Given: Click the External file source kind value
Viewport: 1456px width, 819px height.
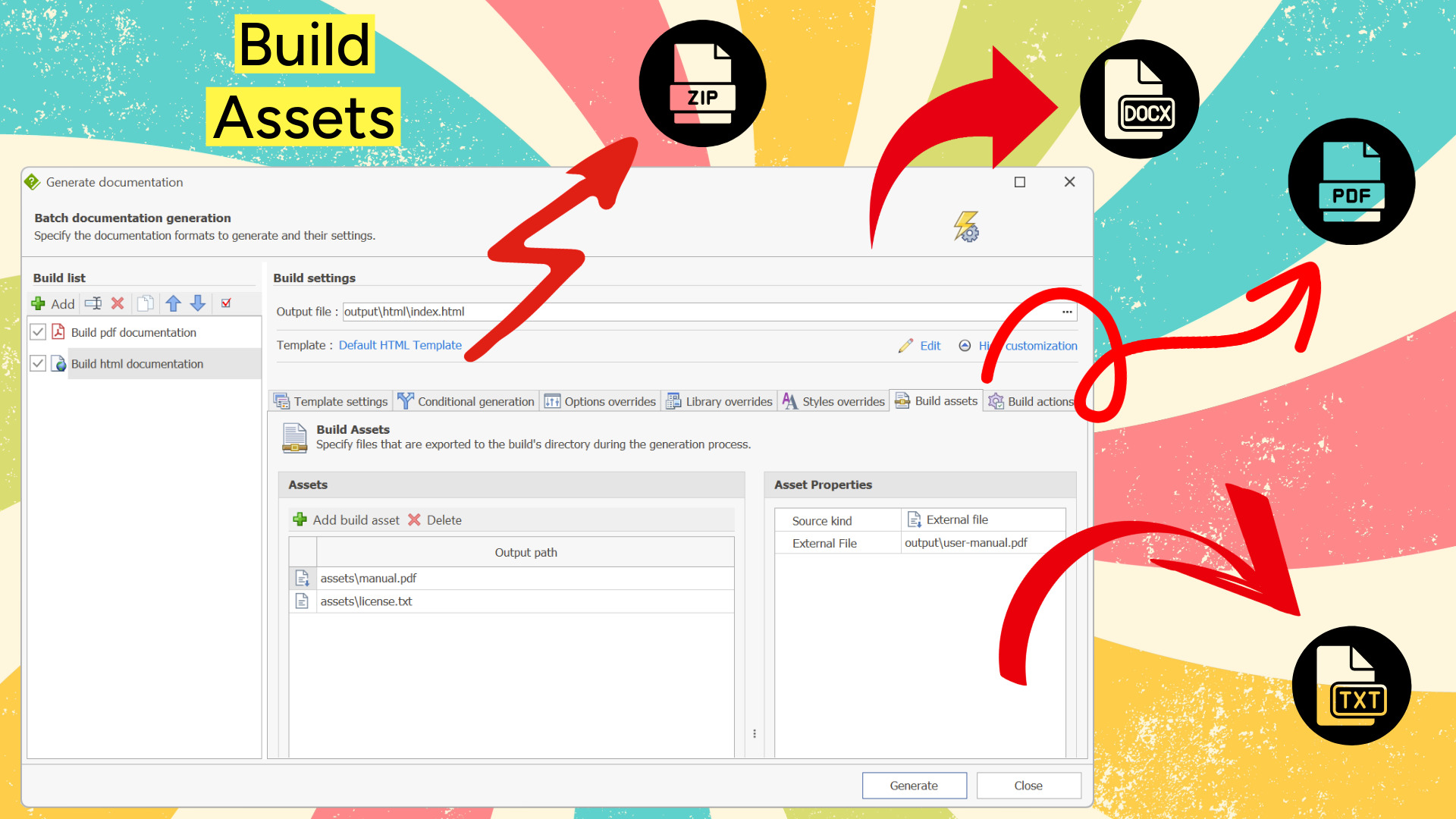Looking at the screenshot, I should 984,519.
